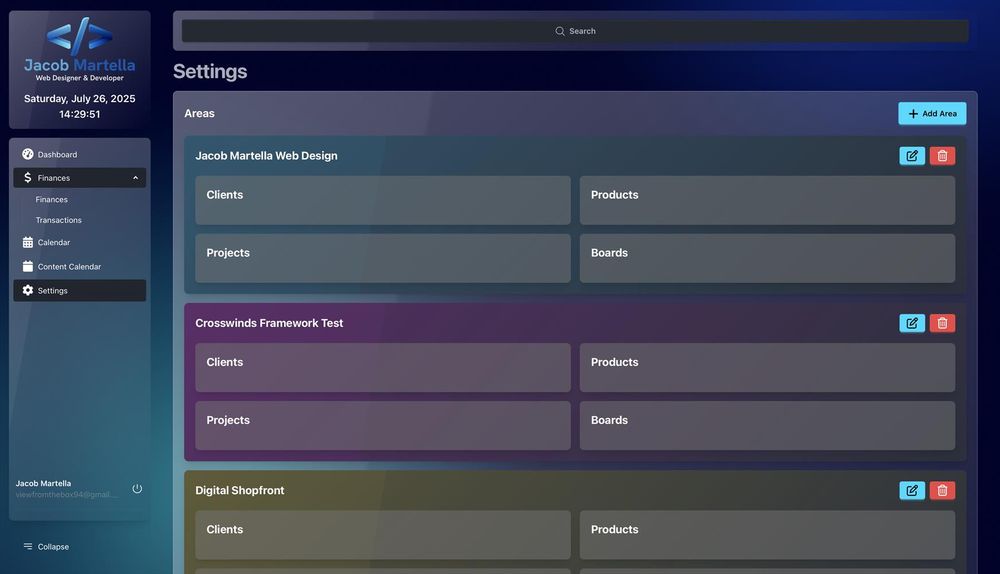1000x574 pixels.
Task: Click the Saturday, July 26, 2025 date
Action: 80,99
